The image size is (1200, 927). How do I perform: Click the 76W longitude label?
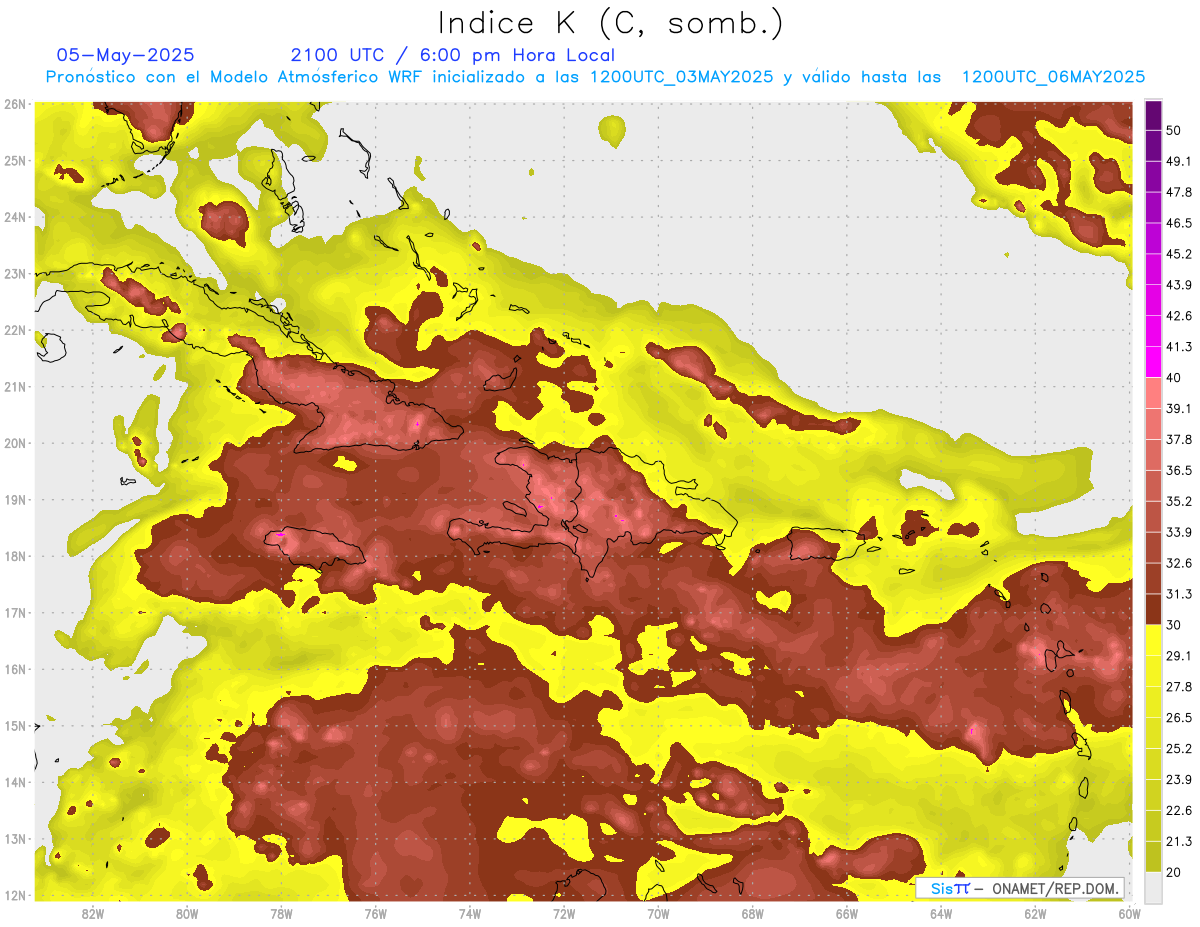375,913
